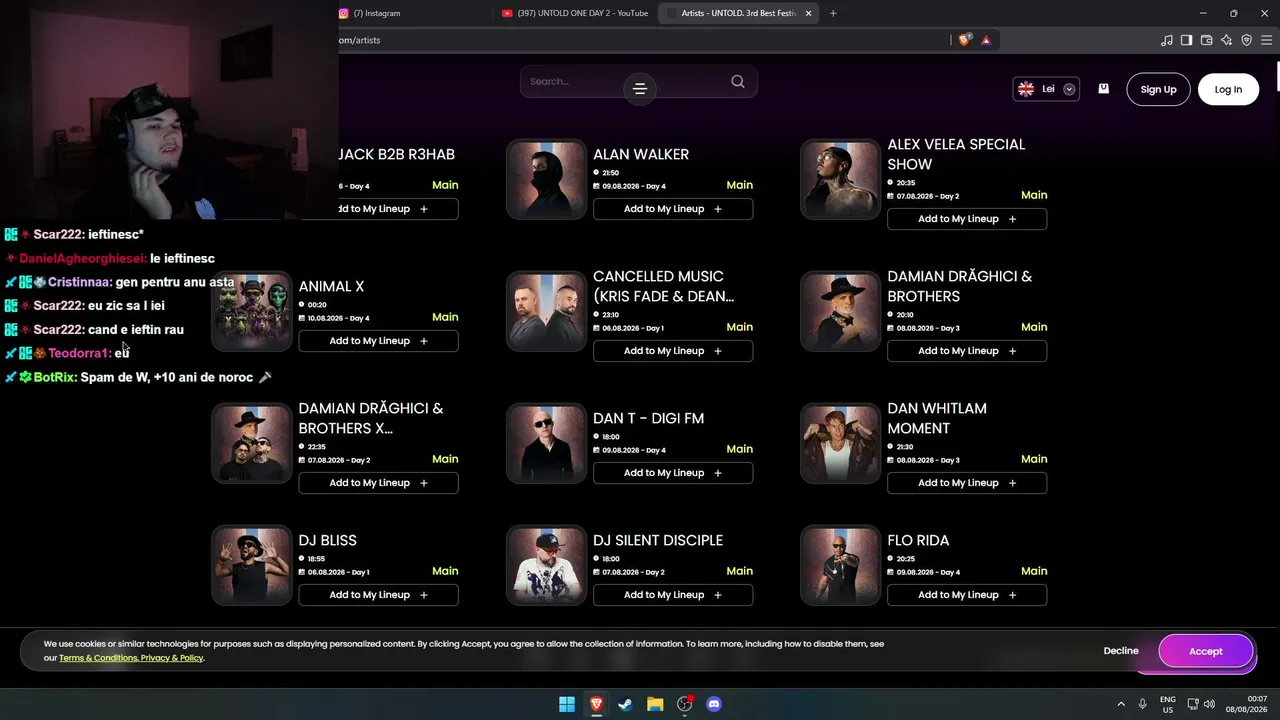The image size is (1280, 720).
Task: Click the DJ SILENT DISCIPLE name
Action: [x=658, y=540]
